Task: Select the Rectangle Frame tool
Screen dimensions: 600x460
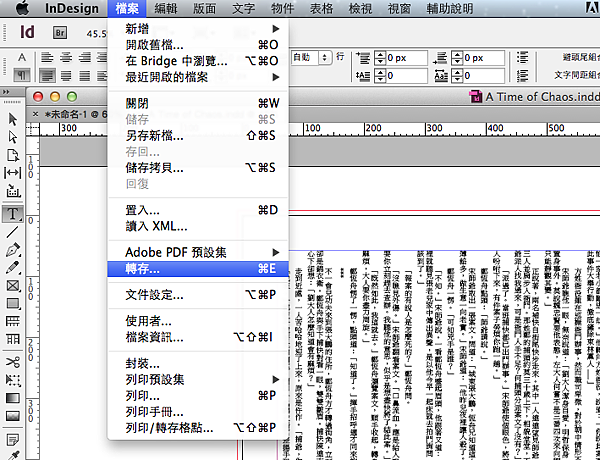Action: pyautogui.click(x=13, y=285)
